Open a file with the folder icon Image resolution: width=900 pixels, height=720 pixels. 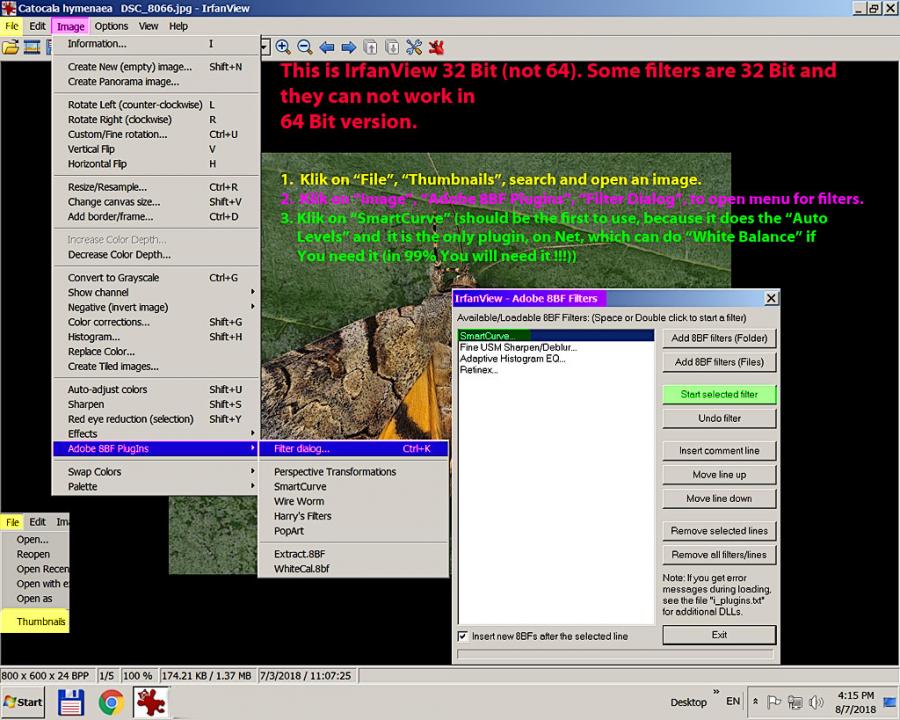10,47
